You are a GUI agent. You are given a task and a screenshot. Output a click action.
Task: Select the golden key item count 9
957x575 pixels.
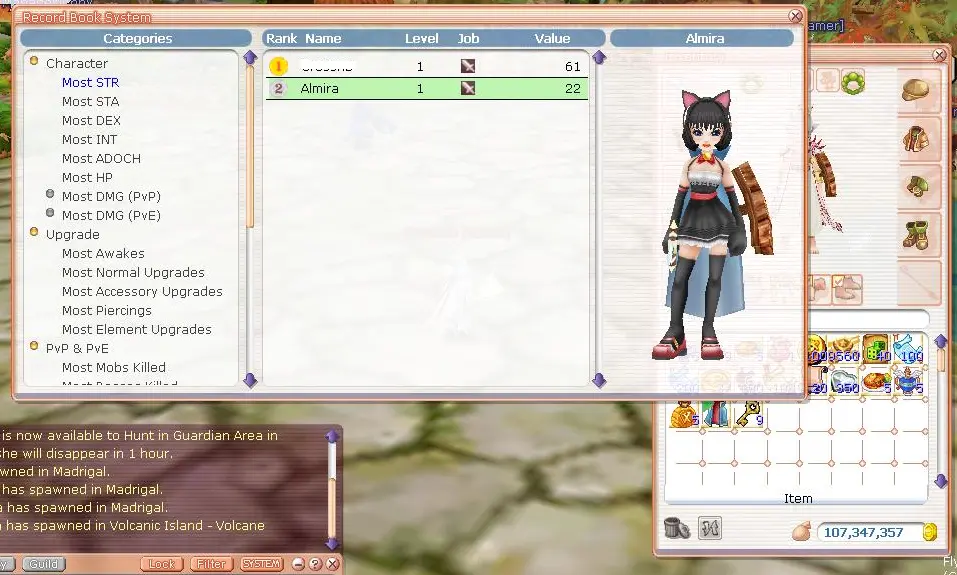coord(749,414)
